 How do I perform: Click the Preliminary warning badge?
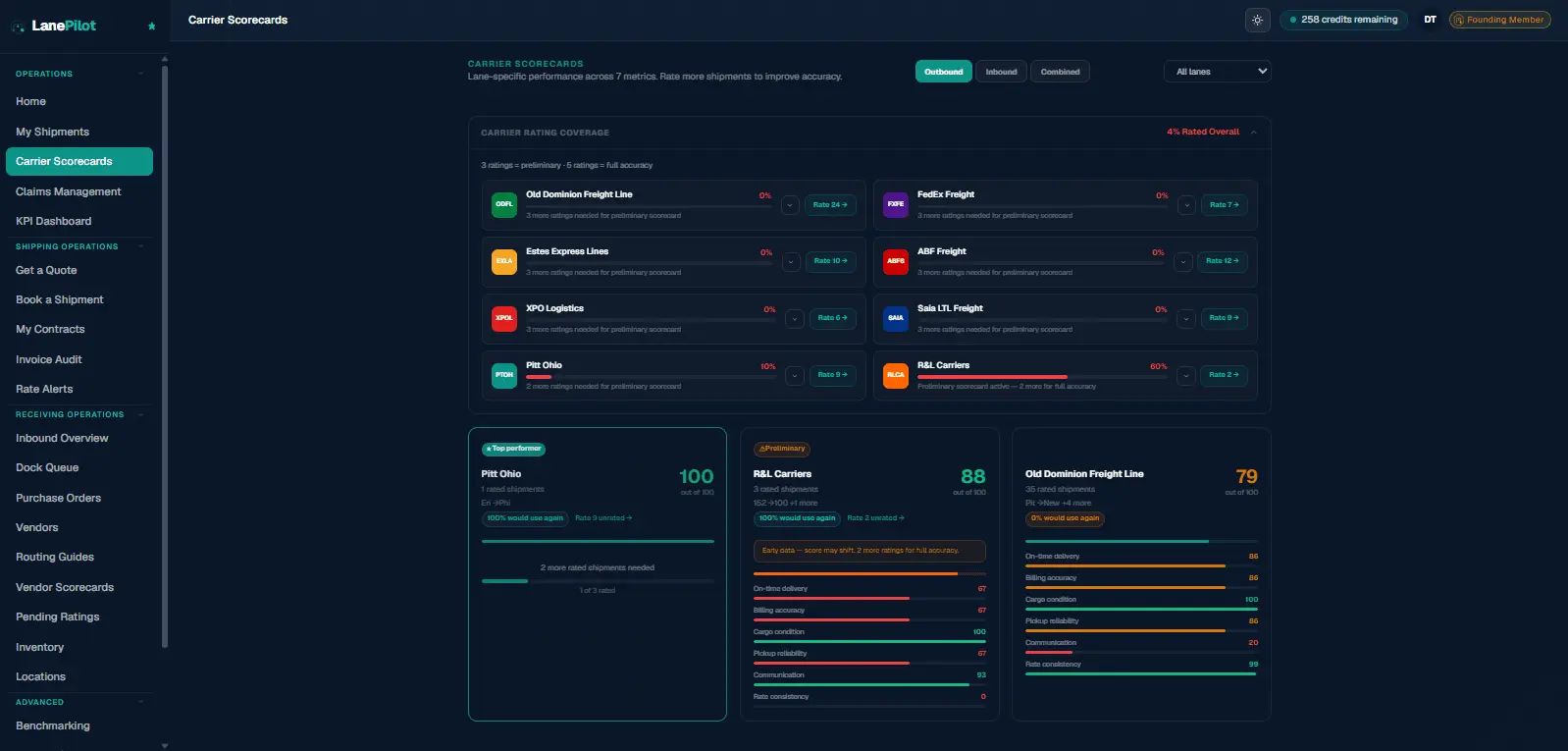pyautogui.click(x=782, y=449)
